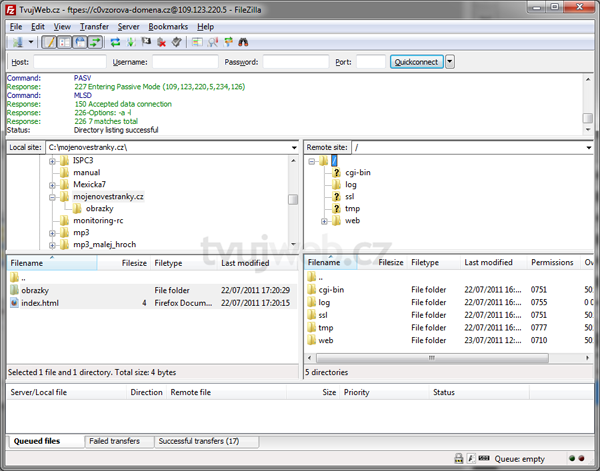600x471 pixels.
Task: Click the Port input field
Action: tap(371, 62)
